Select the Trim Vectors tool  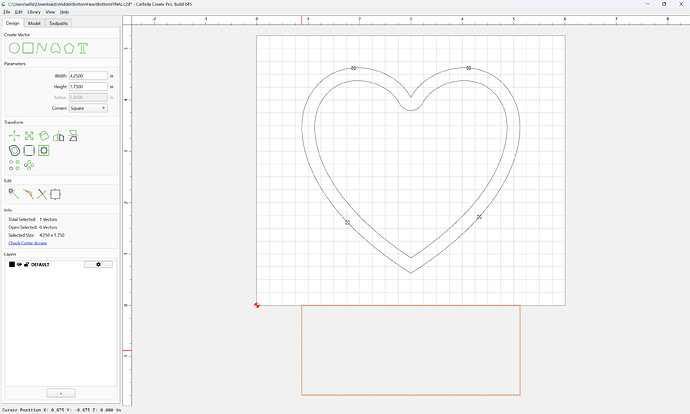pos(42,194)
